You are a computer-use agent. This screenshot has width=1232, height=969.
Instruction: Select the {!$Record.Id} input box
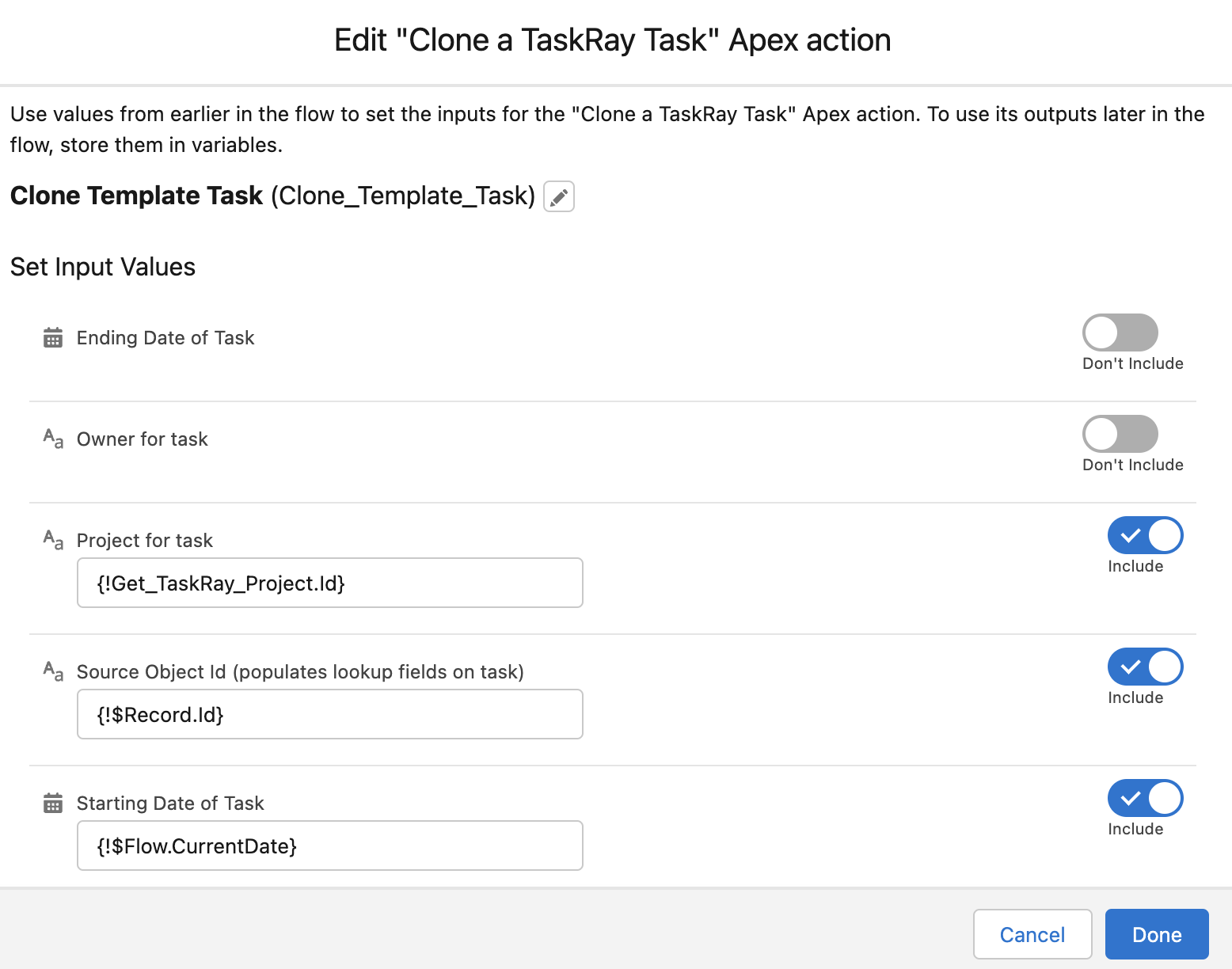(329, 714)
